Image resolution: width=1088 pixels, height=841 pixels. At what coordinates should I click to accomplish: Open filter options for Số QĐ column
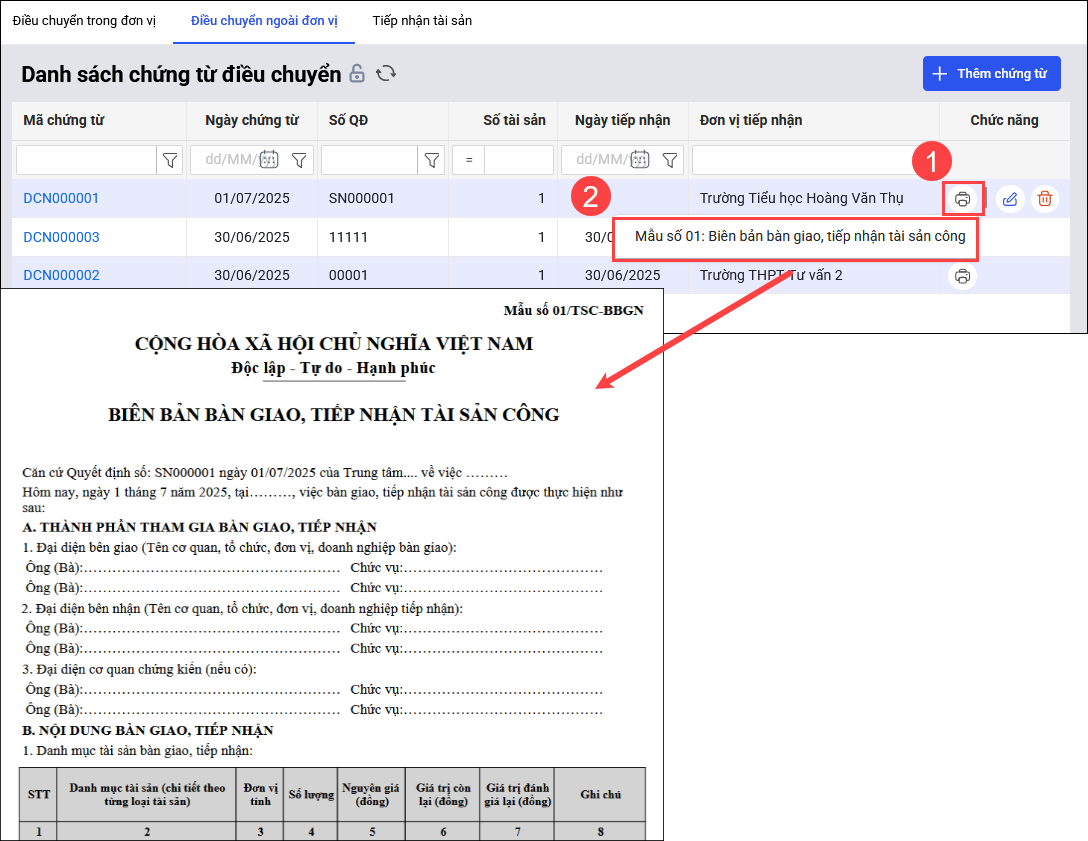click(432, 160)
